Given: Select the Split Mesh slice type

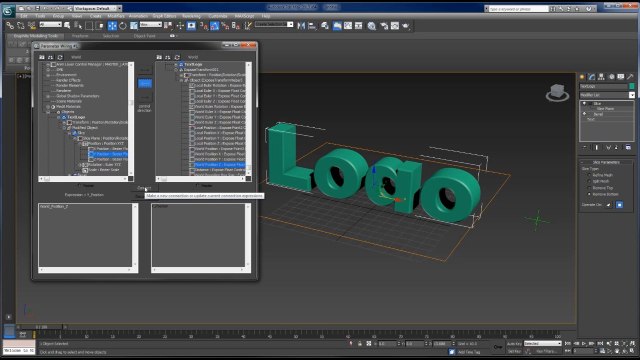Looking at the screenshot, I should click(x=589, y=181).
